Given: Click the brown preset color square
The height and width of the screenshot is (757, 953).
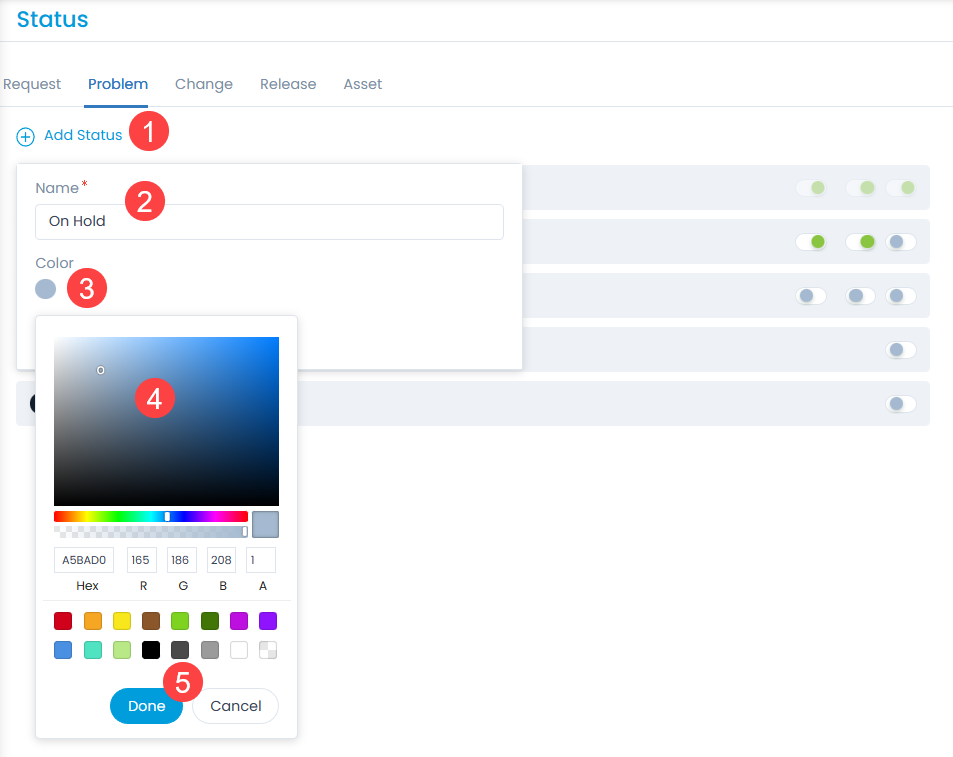Looking at the screenshot, I should tap(151, 620).
